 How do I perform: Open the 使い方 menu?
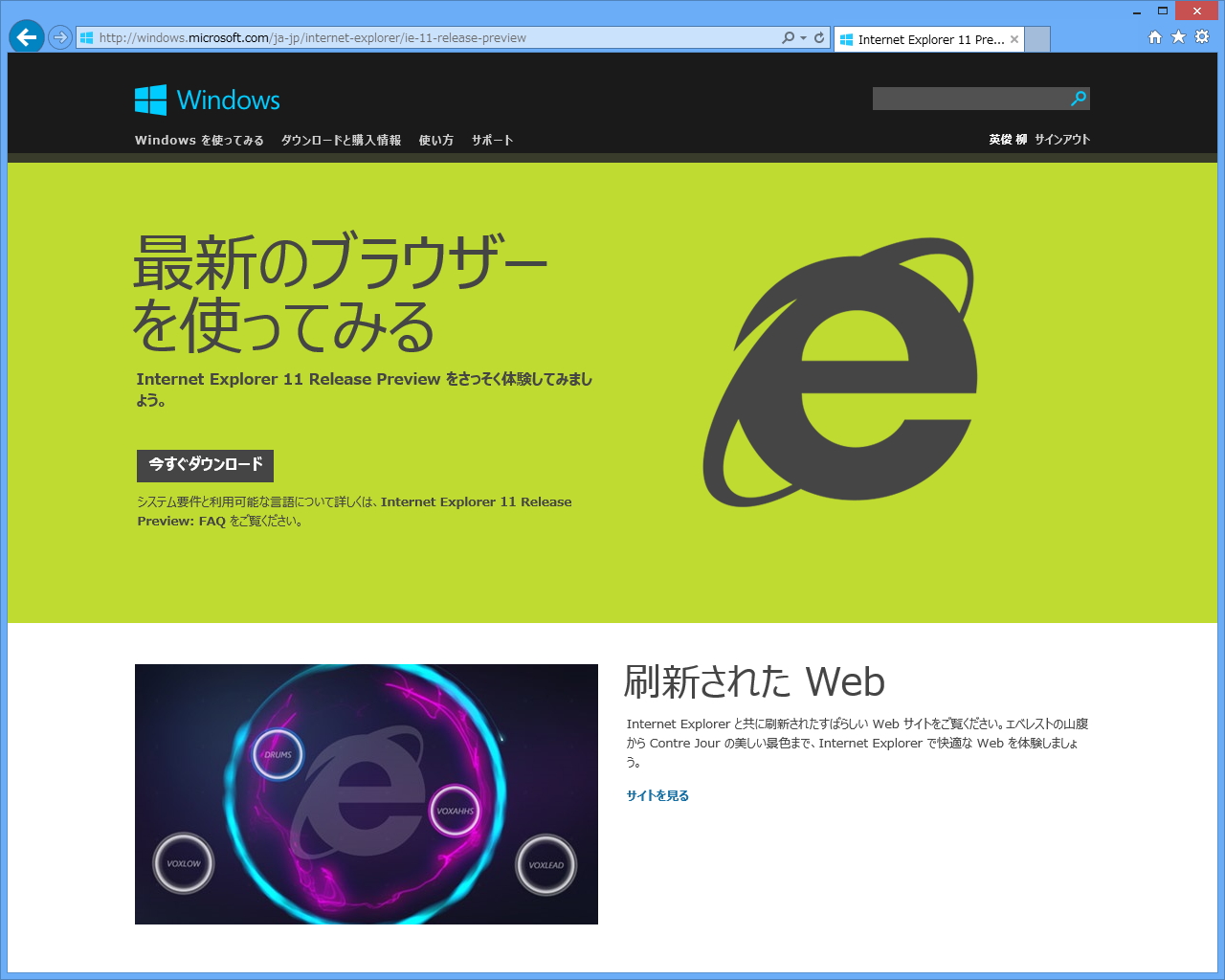tap(435, 140)
